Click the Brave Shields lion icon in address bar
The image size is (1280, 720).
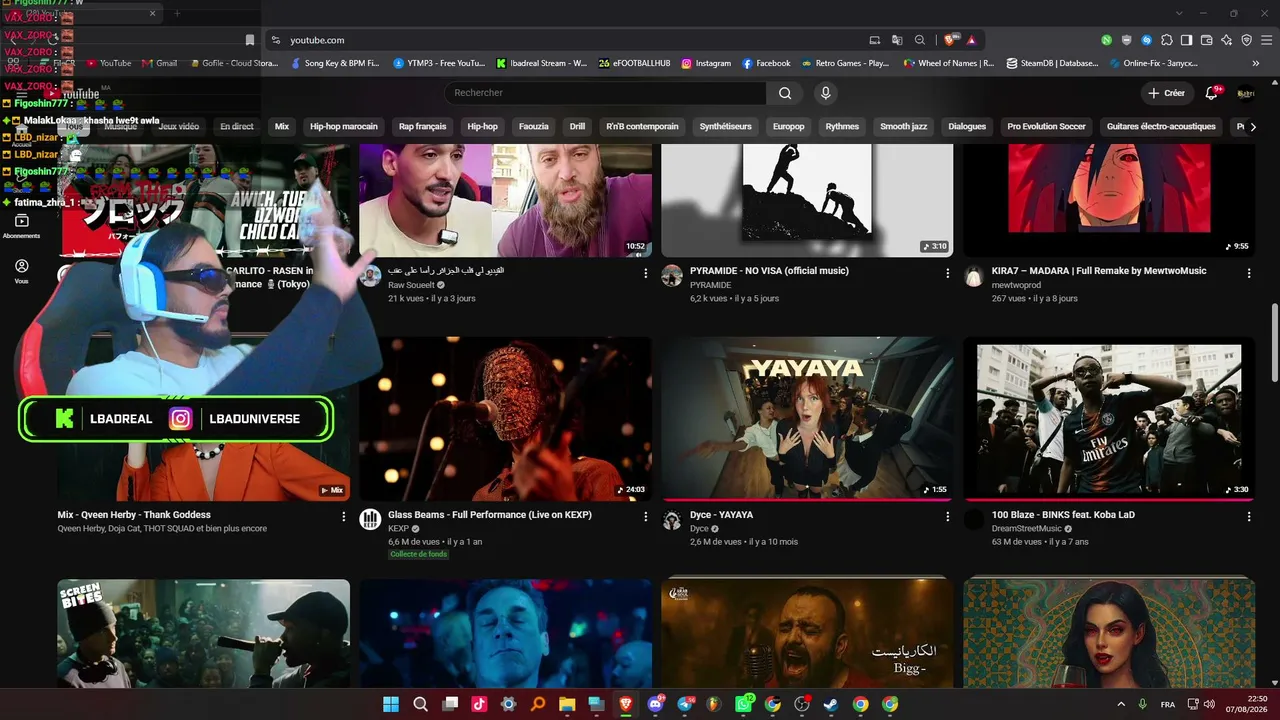950,40
